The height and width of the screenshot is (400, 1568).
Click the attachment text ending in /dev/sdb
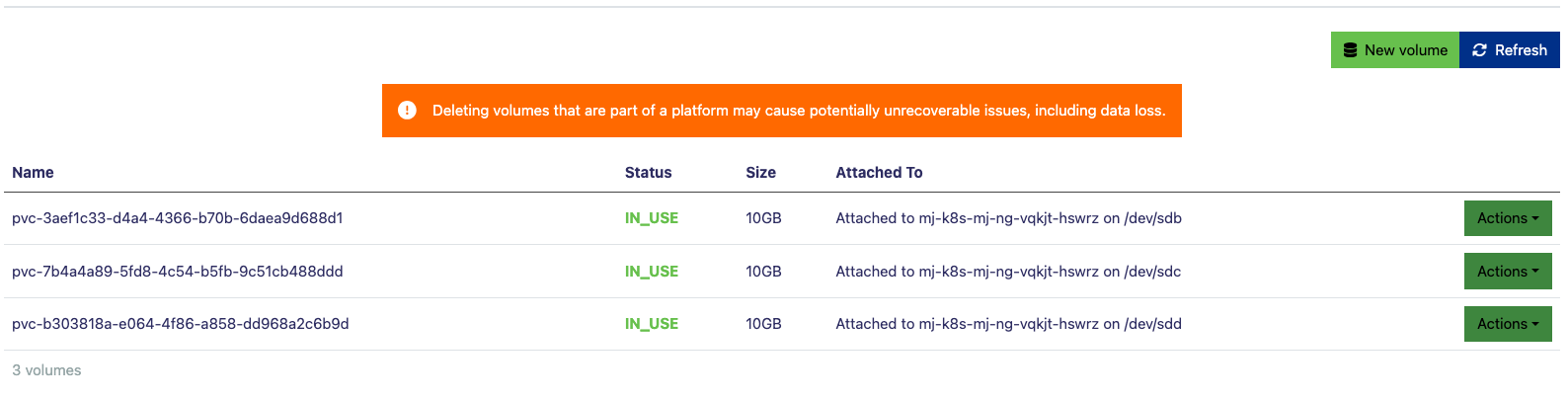point(1008,218)
